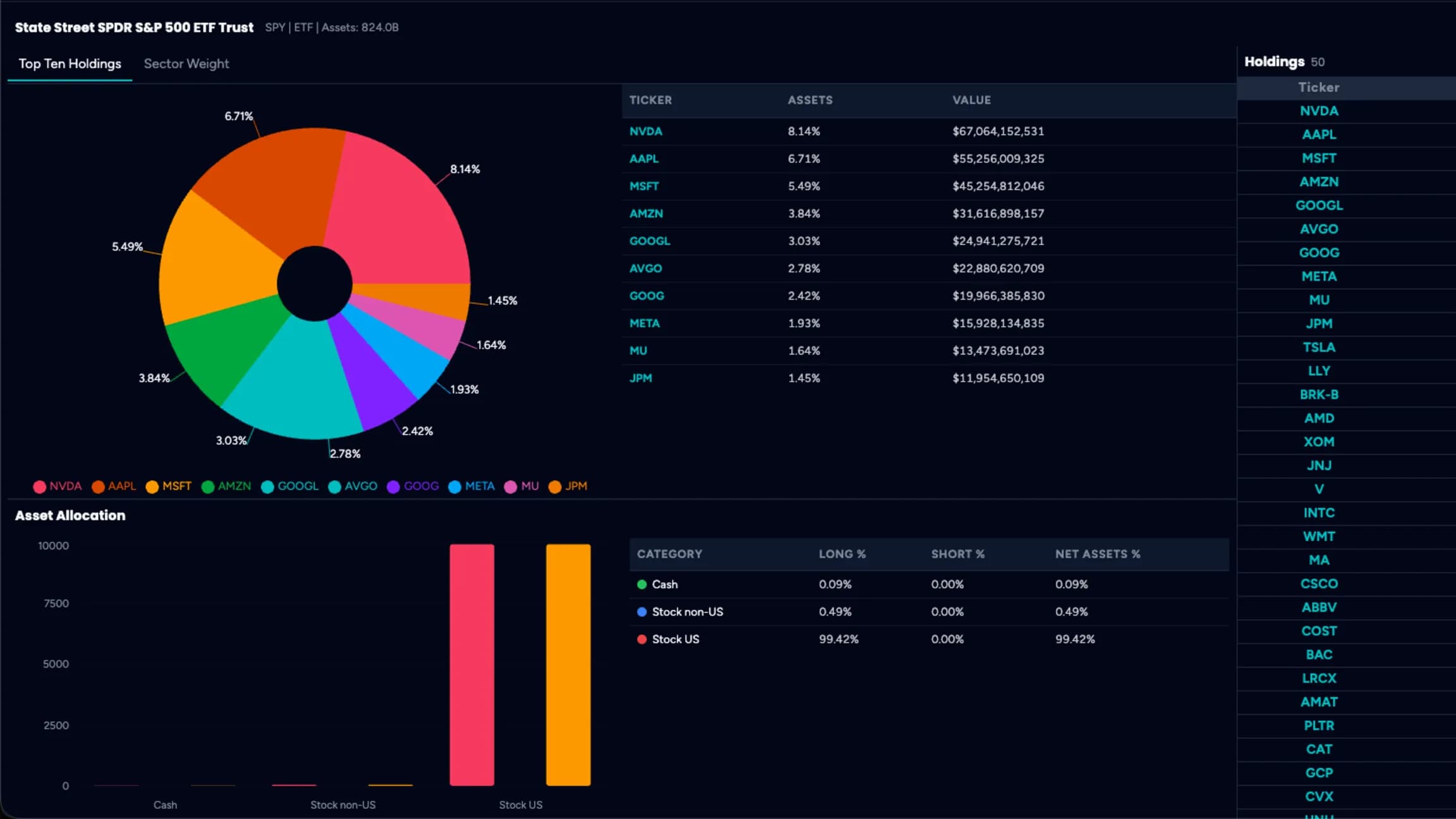Click the 8.14% pie chart label
Viewport: 1456px width, 819px height.
pyautogui.click(x=464, y=169)
